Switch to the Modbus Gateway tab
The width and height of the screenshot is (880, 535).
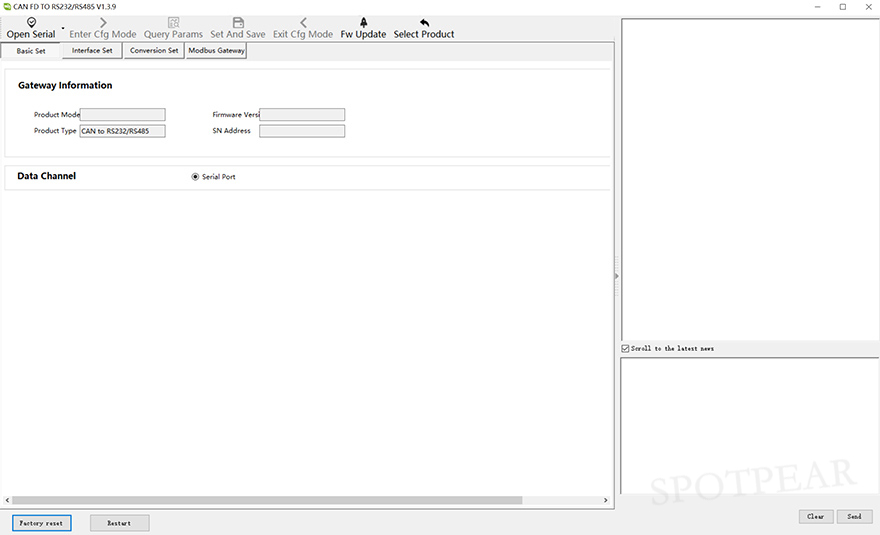point(216,51)
